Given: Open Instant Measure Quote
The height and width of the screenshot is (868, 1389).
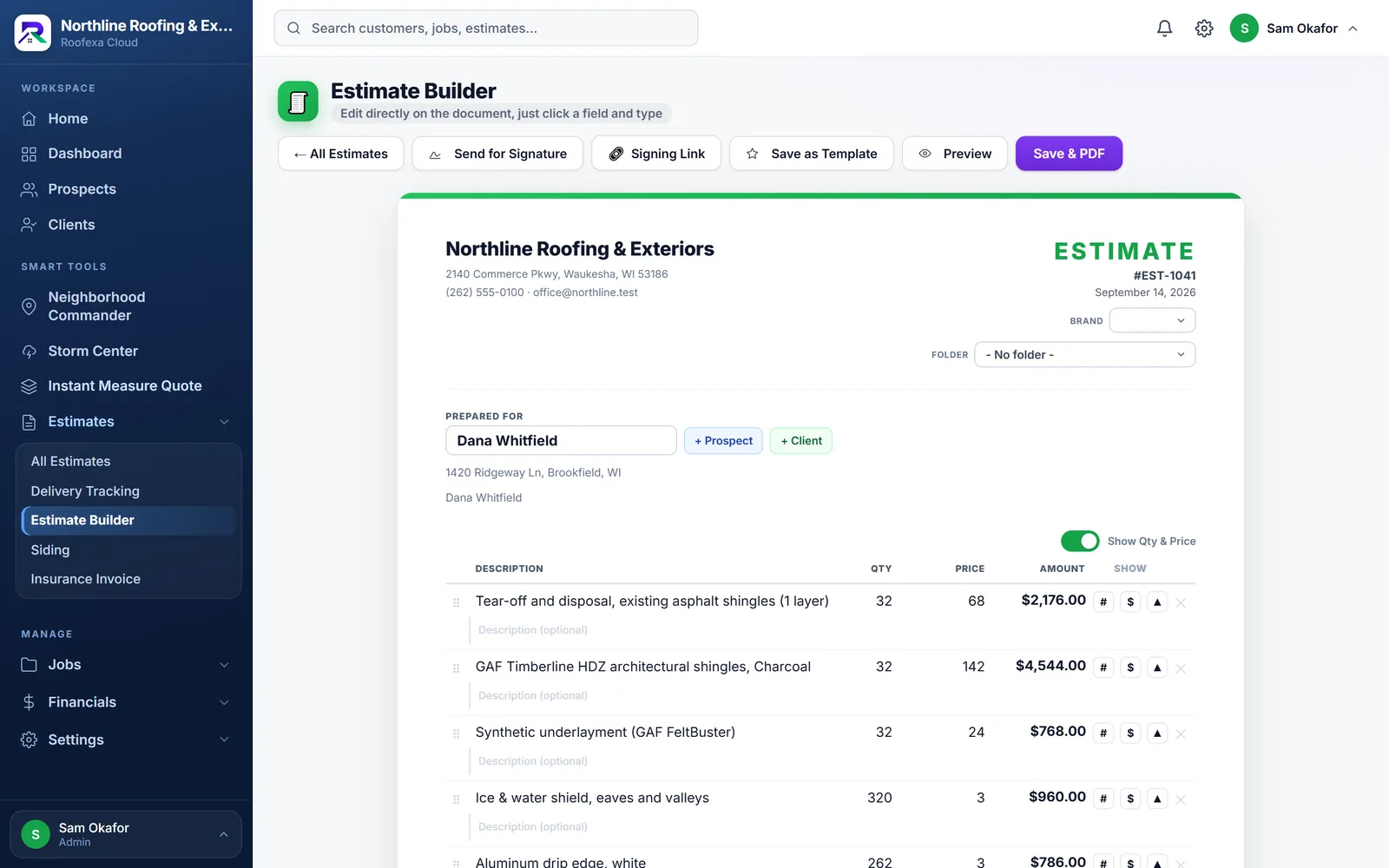Looking at the screenshot, I should pyautogui.click(x=126, y=386).
